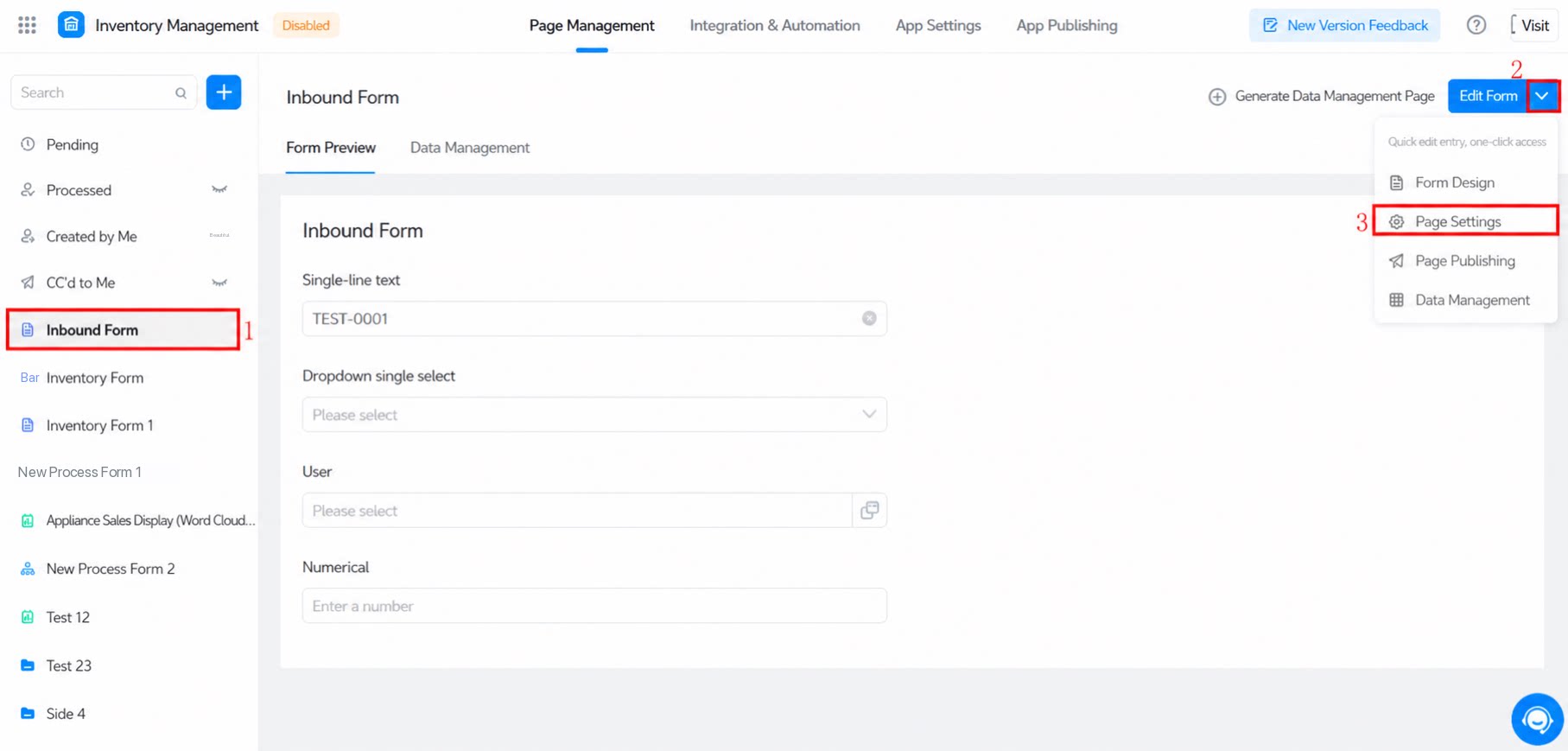Click Generate Data Management Page link
This screenshot has width=1568, height=751.
(x=1322, y=96)
